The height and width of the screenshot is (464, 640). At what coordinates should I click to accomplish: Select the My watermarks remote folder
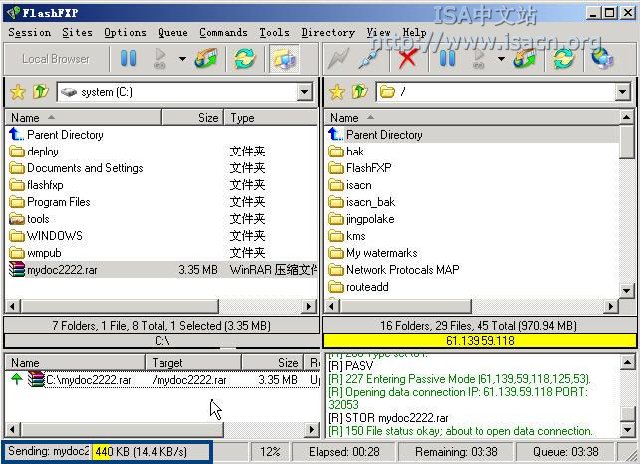tap(373, 253)
